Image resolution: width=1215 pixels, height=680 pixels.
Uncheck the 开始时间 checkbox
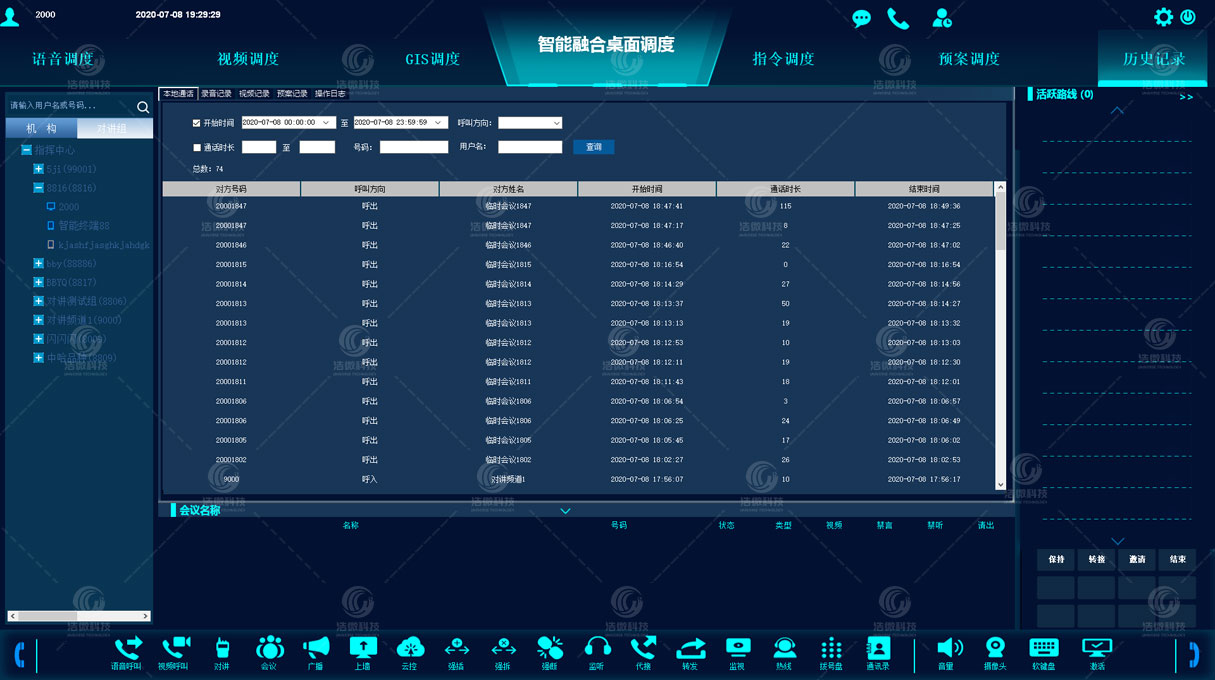(197, 123)
